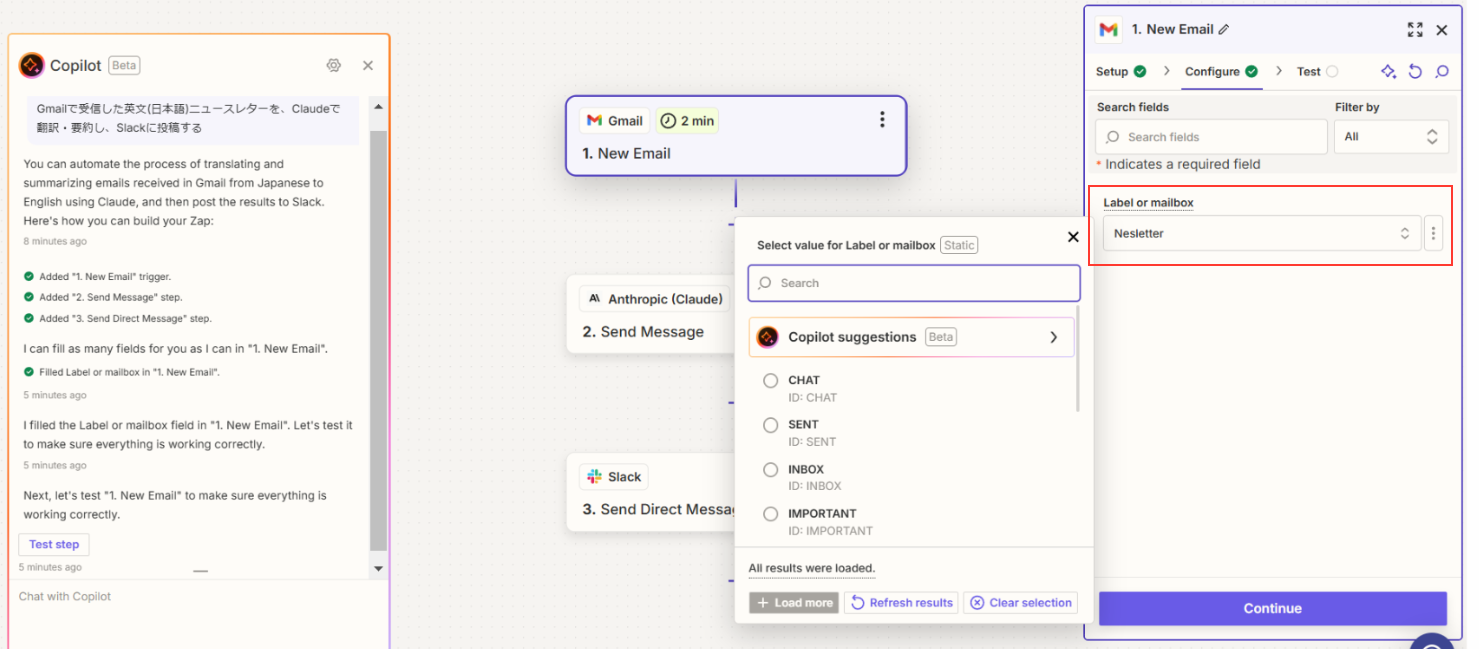
Task: Select the IMPORTANT label radio option
Action: (770, 514)
